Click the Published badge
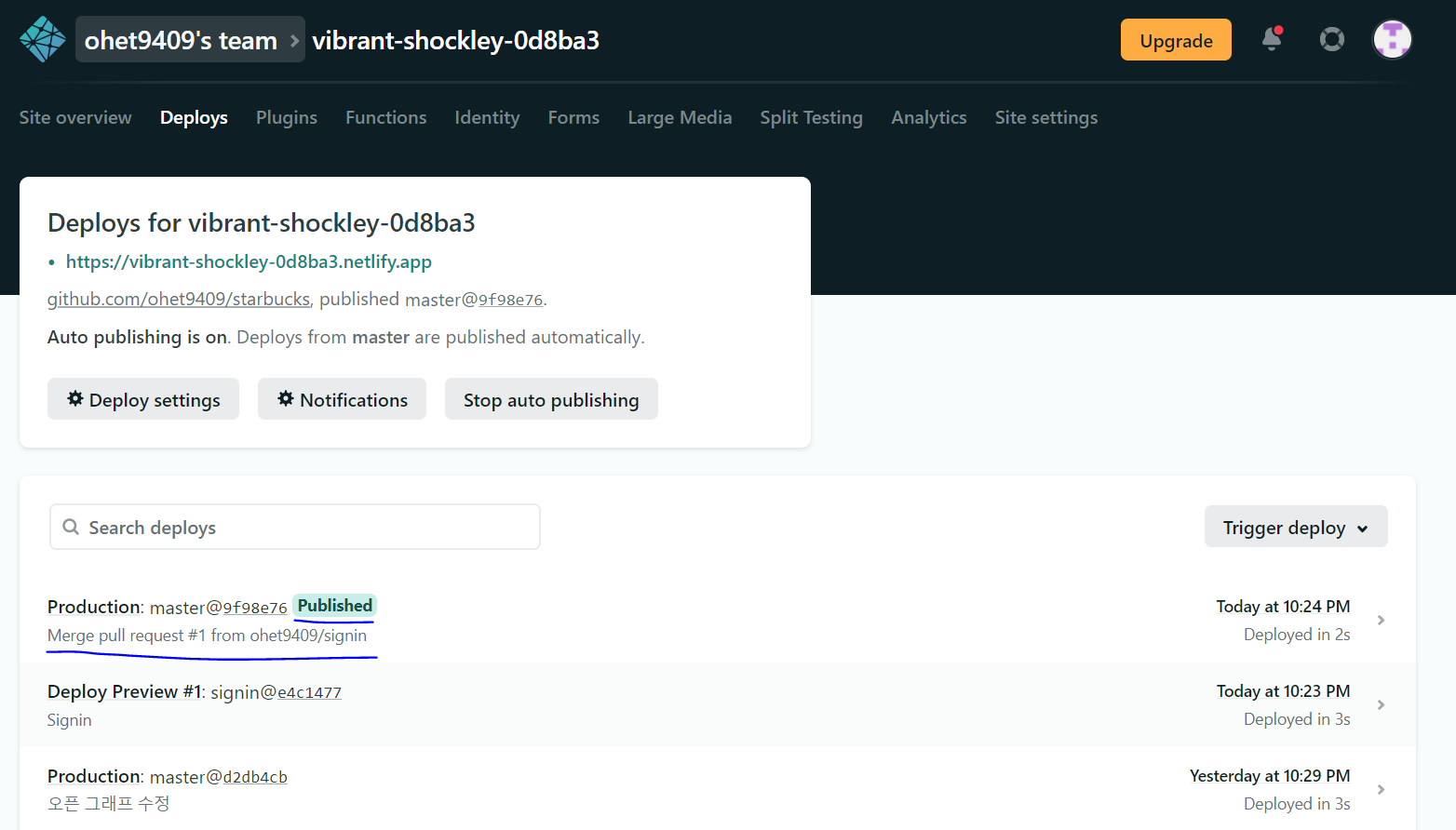Screen dimensions: 1456x830 click(335, 606)
